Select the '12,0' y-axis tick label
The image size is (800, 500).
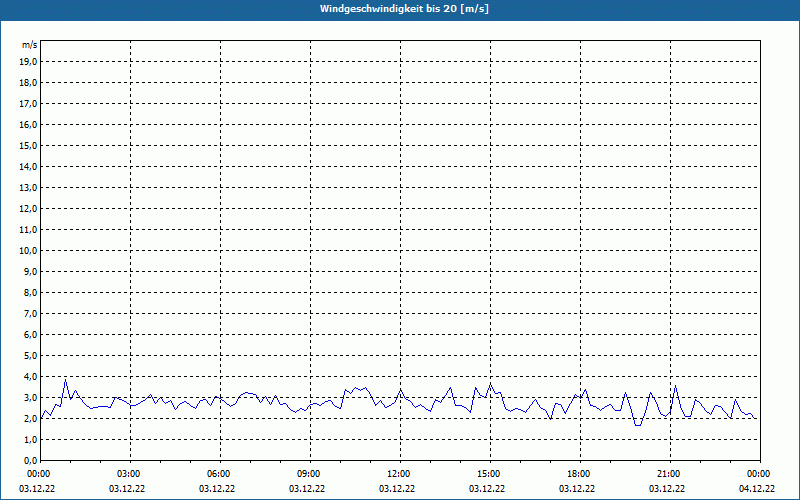click(x=28, y=208)
